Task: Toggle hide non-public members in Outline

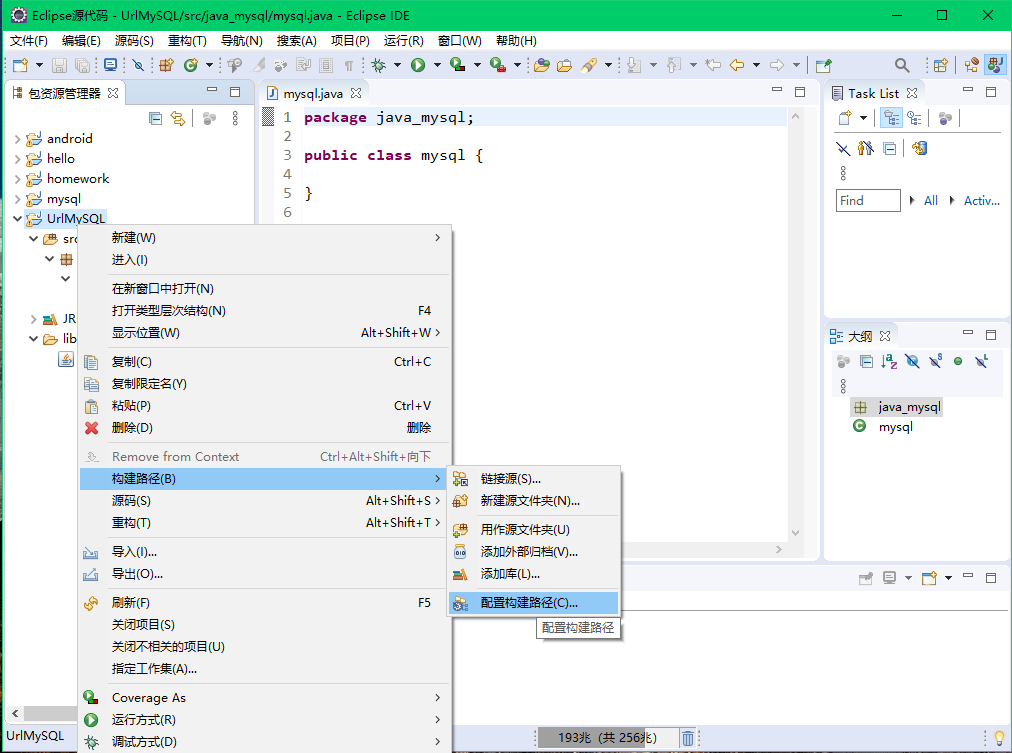Action: (x=957, y=361)
